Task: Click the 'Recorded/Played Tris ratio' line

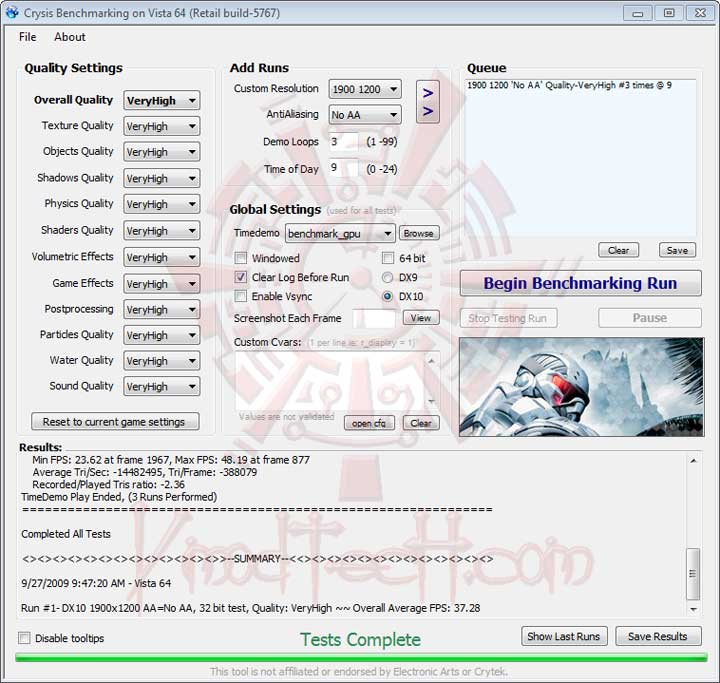Action: [108, 485]
